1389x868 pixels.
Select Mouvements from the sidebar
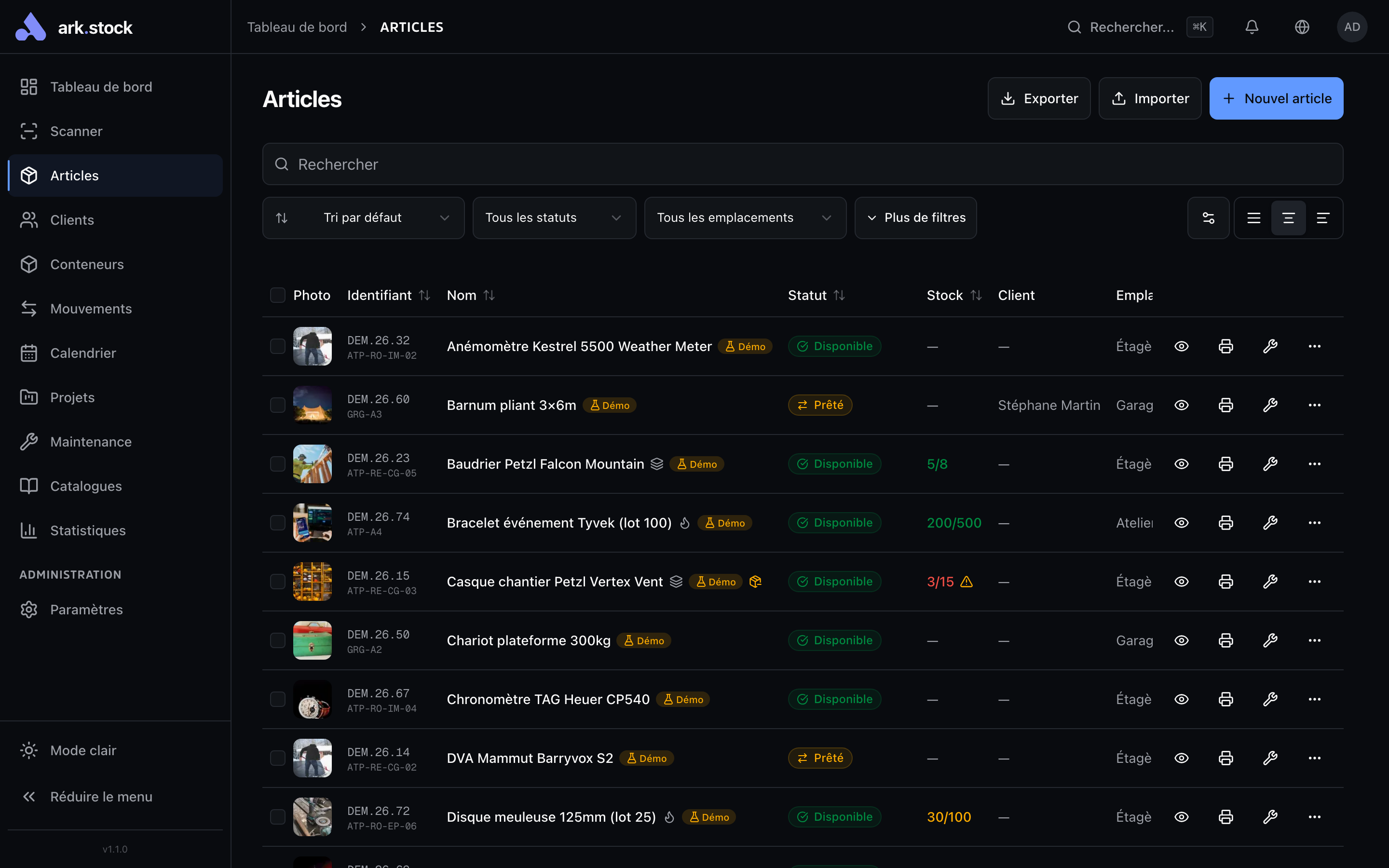pos(91,308)
